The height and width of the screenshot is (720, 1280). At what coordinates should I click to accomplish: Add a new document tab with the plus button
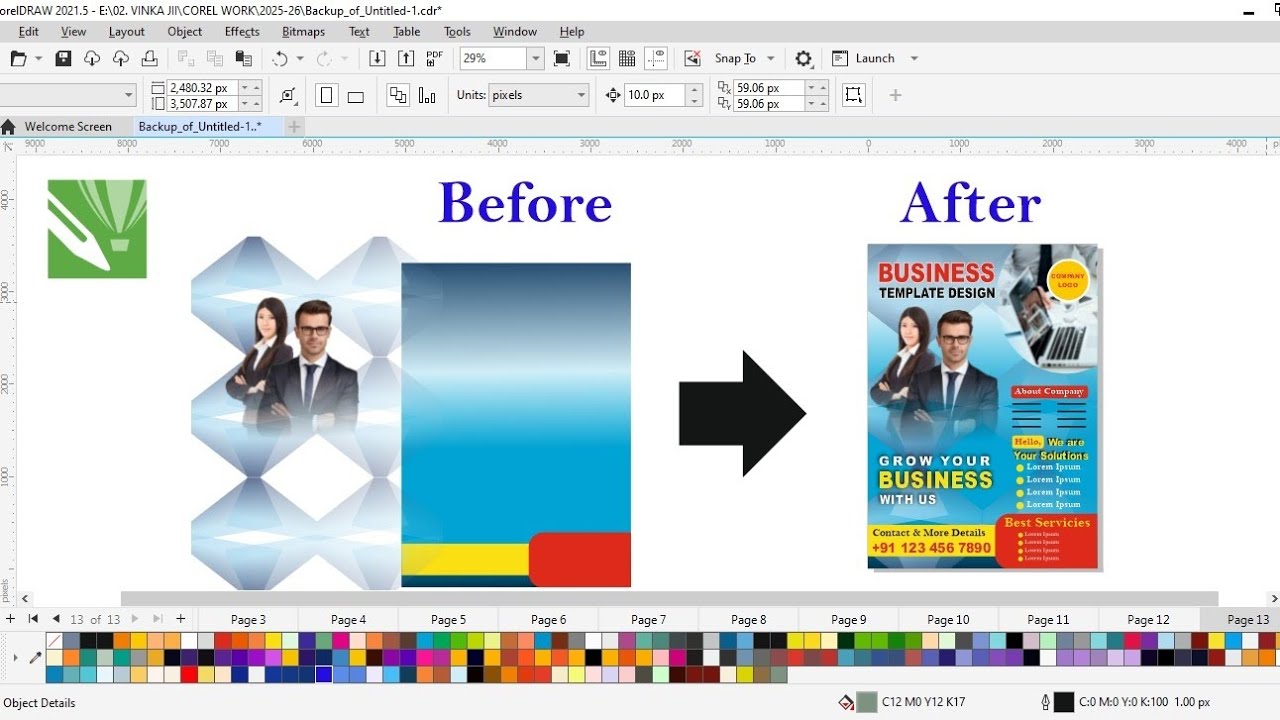click(x=294, y=127)
